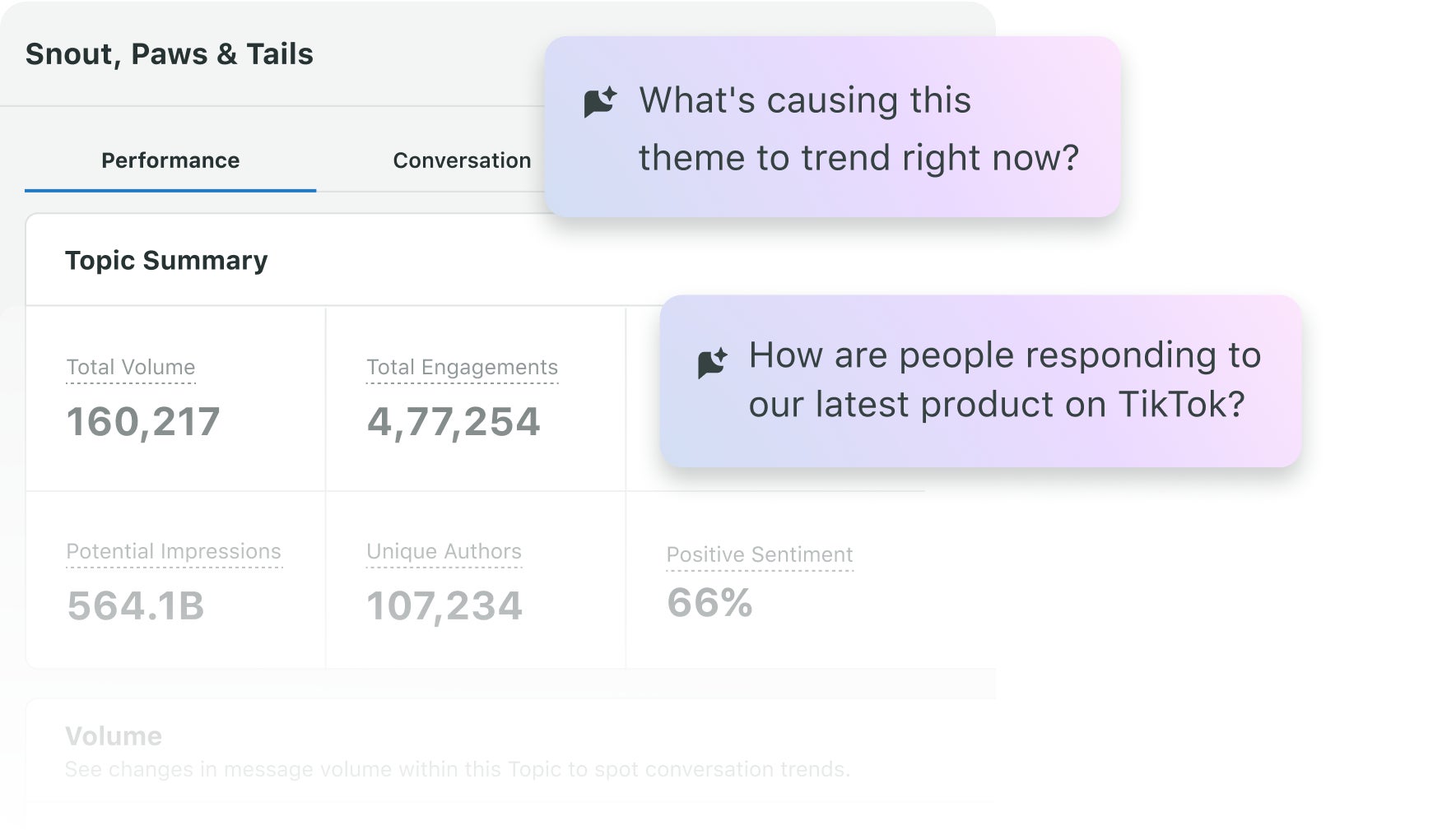Image resolution: width=1456 pixels, height=830 pixels.
Task: Switch to the Conversation tab
Action: tap(461, 160)
